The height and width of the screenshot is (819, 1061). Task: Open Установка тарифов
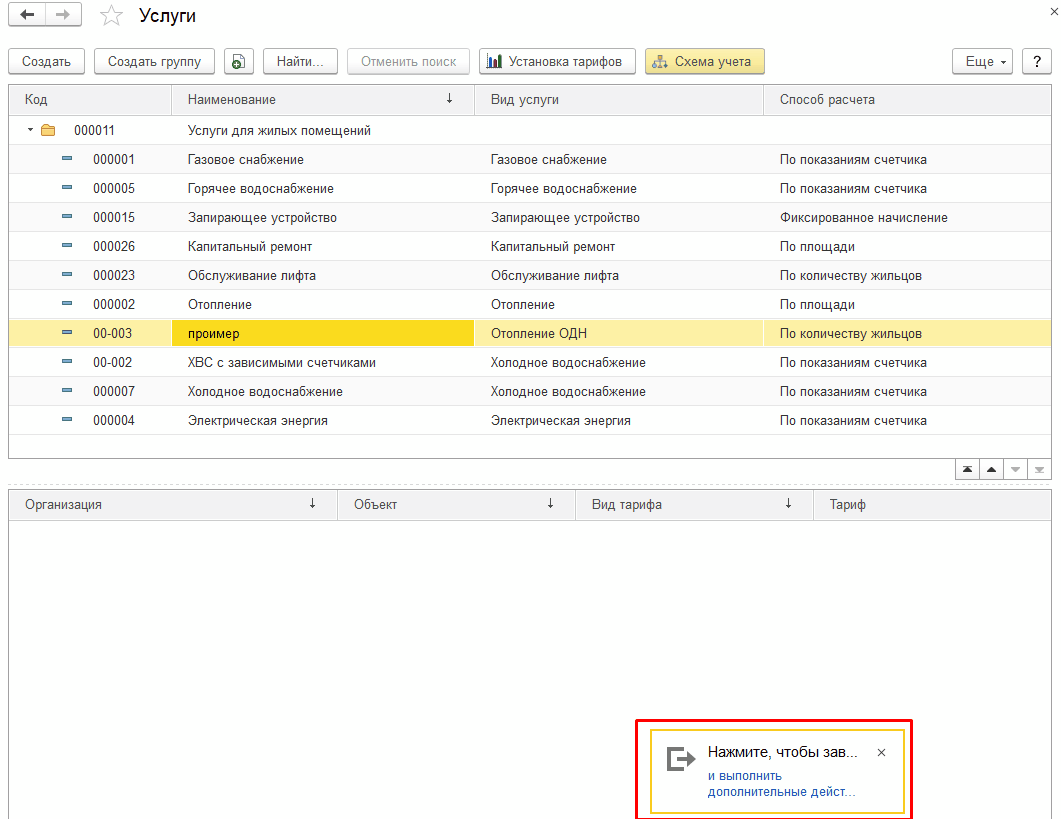tap(557, 62)
